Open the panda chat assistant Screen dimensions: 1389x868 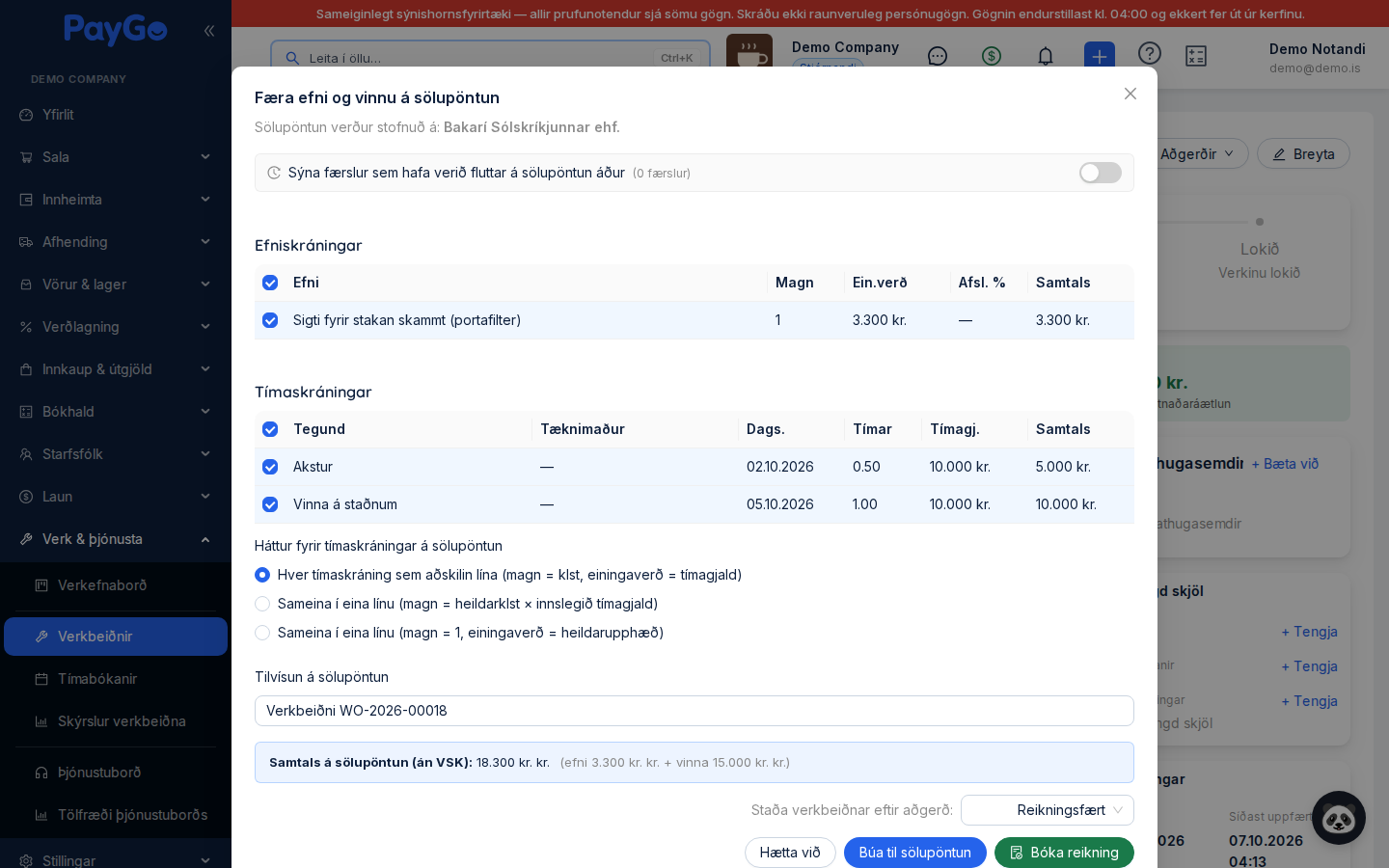pos(1339,818)
